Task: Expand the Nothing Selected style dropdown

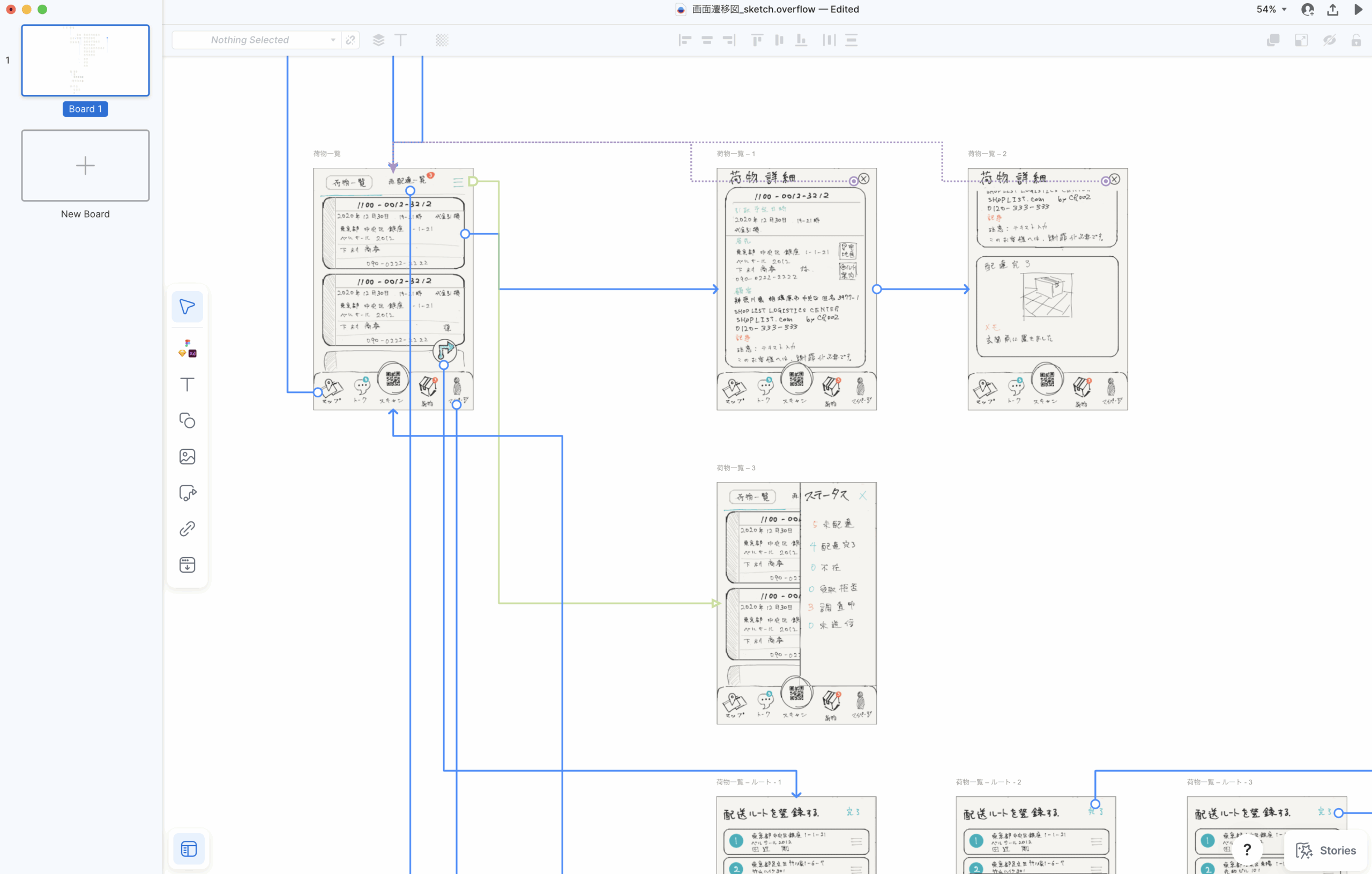Action: pos(333,40)
